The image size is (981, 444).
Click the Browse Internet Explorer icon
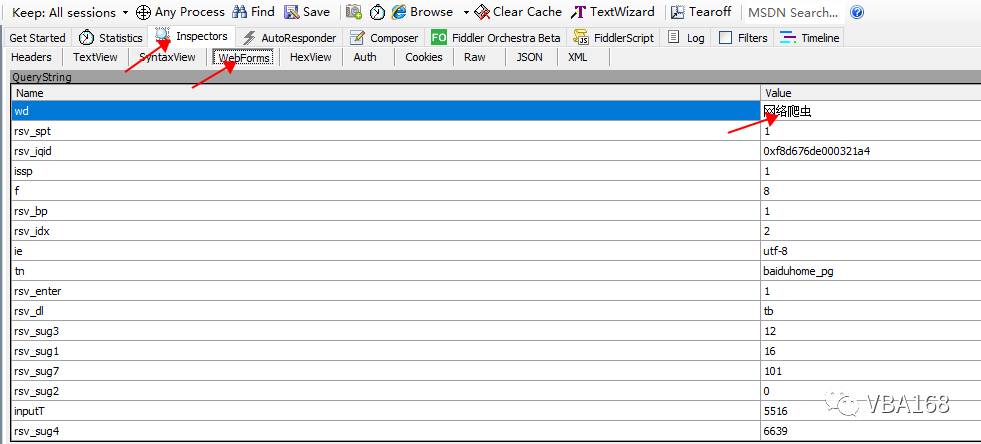point(399,12)
